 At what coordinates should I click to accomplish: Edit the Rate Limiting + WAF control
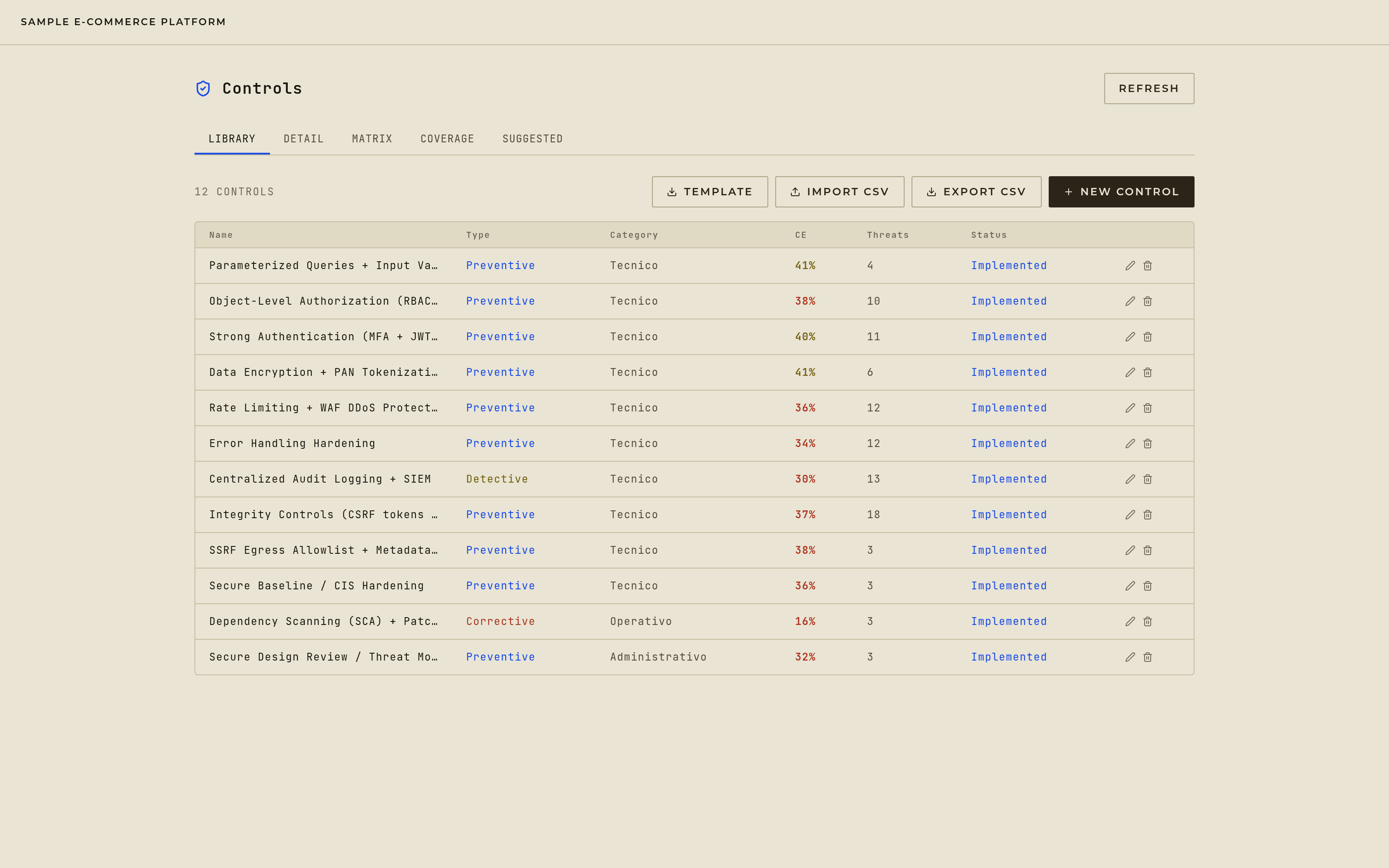(x=1130, y=408)
